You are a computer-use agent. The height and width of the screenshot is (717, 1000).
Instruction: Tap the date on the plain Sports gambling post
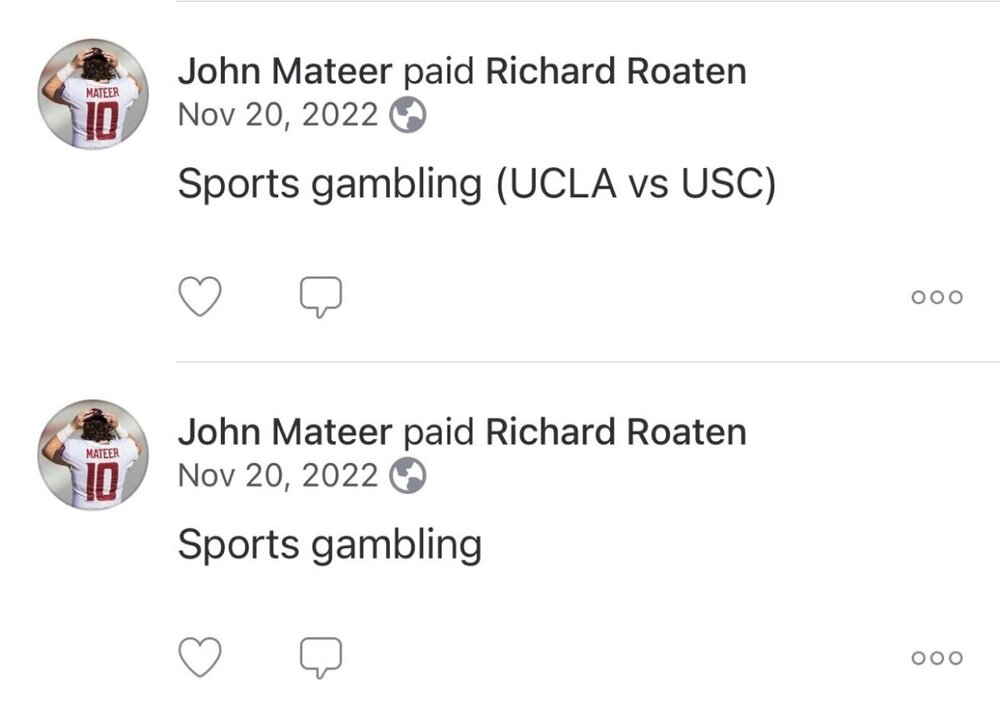(278, 476)
